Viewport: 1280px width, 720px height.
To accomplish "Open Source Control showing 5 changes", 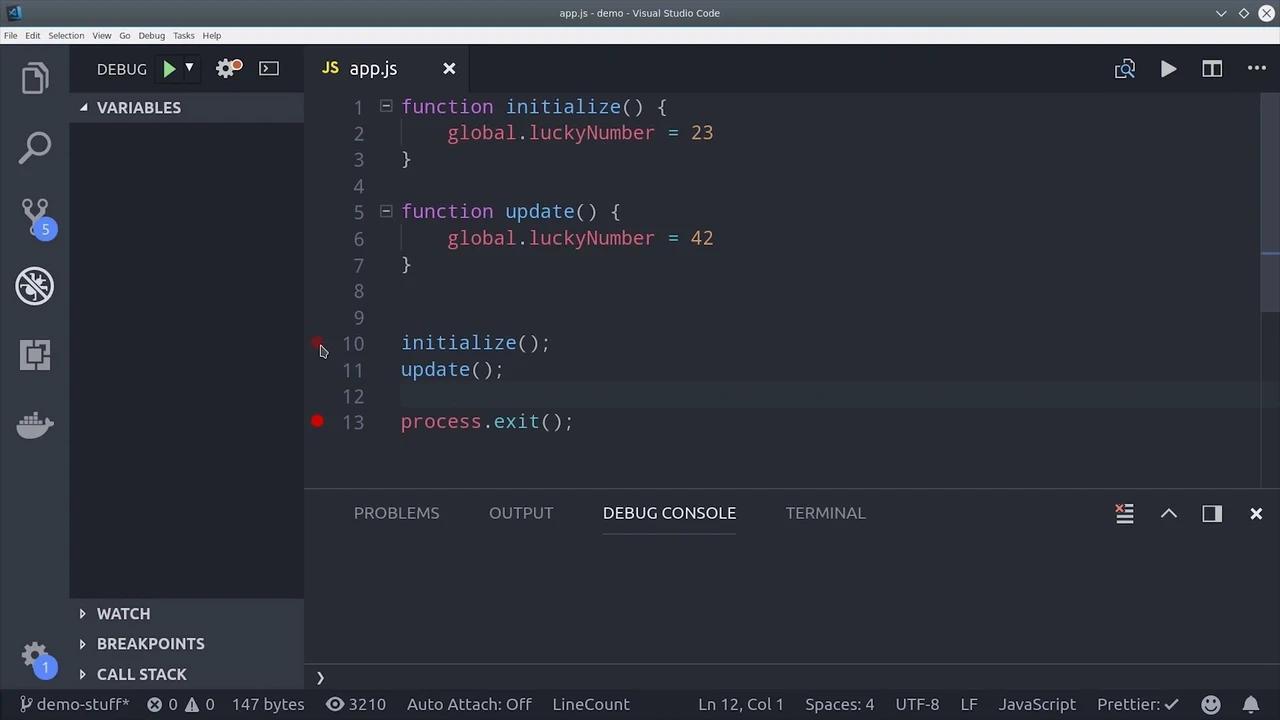I will click(x=35, y=215).
